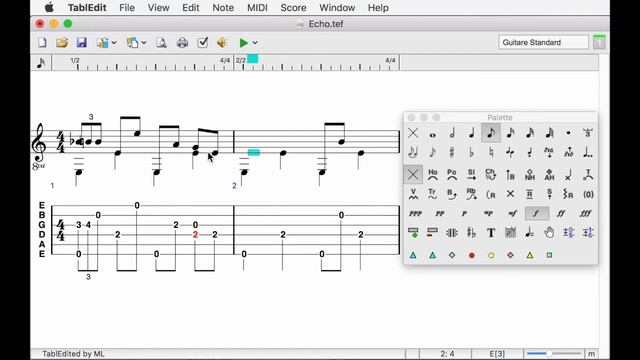
Task: Open the MIDI menu
Action: pyautogui.click(x=257, y=8)
